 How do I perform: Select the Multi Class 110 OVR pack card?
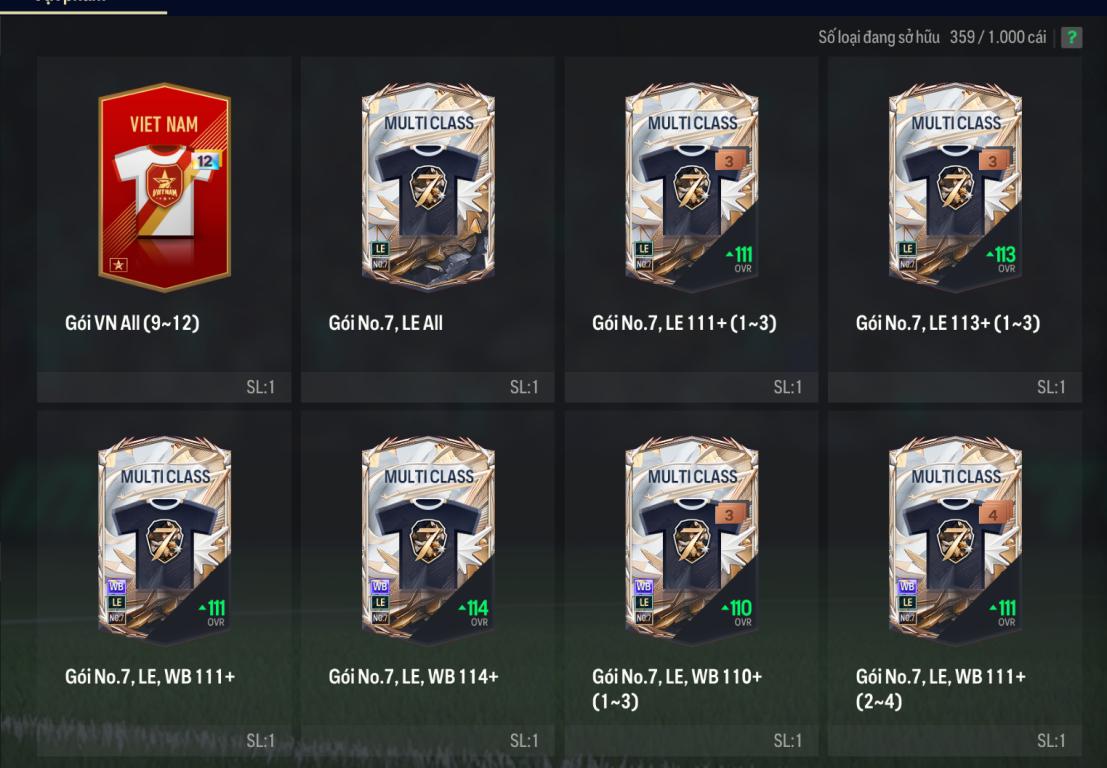(692, 541)
